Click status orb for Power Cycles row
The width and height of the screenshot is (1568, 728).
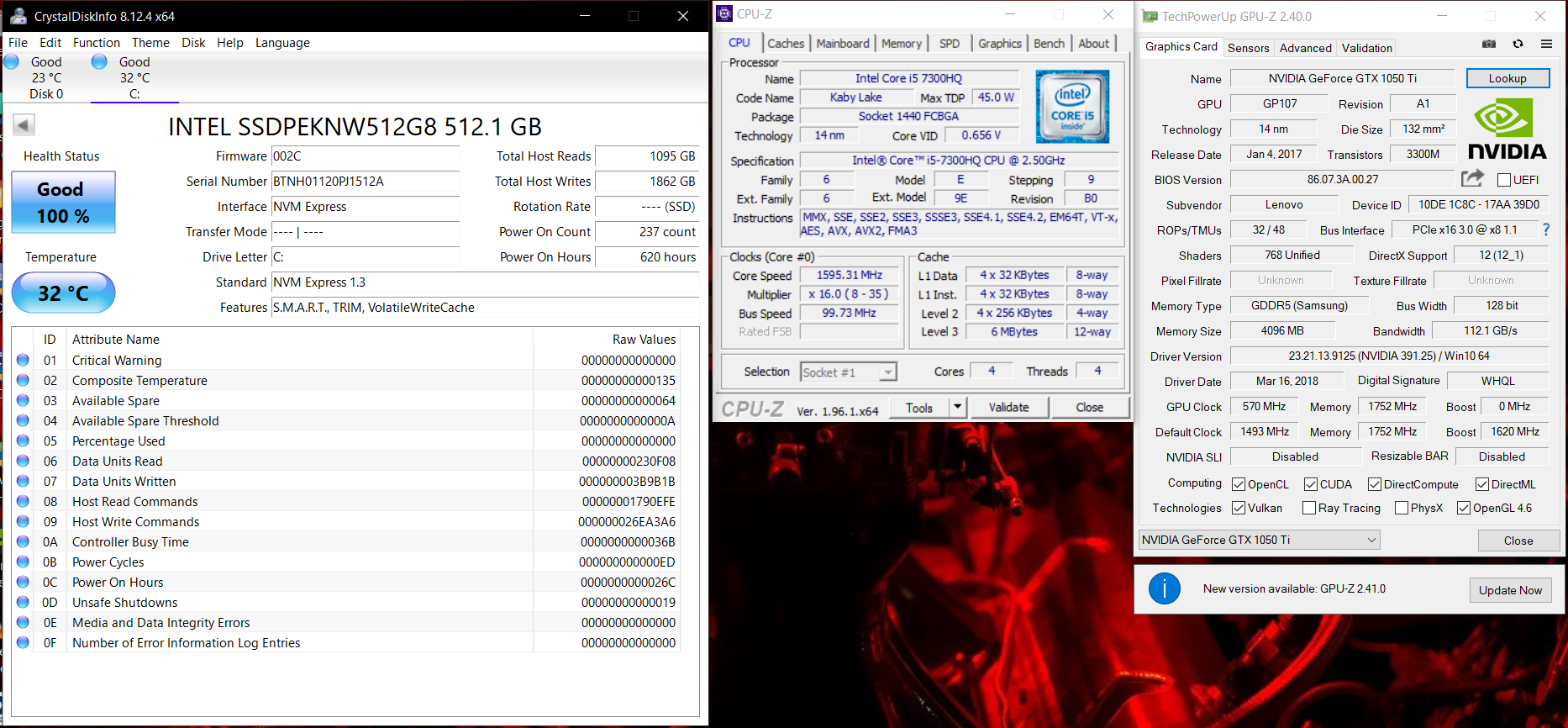[23, 562]
